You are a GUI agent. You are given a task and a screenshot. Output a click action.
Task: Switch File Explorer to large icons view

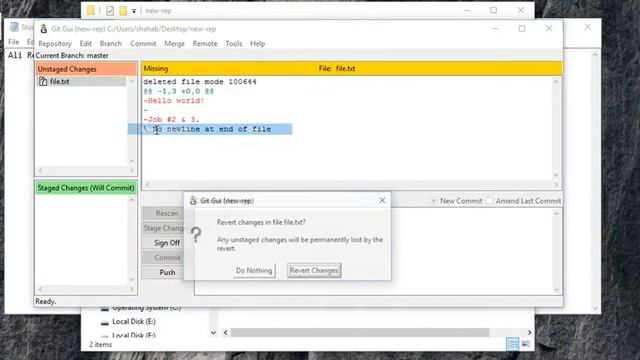(526, 344)
